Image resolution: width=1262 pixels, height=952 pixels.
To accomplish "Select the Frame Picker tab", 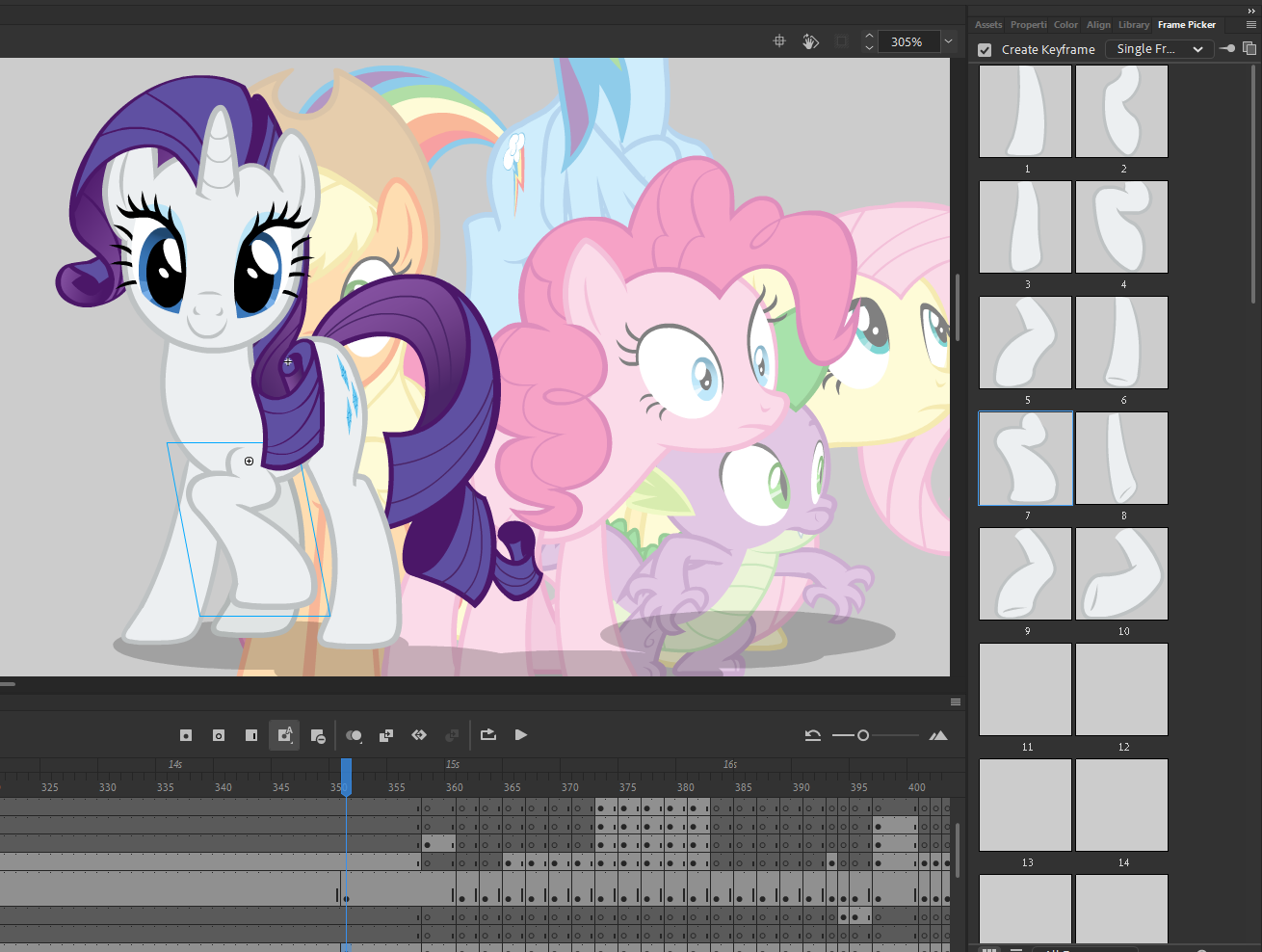I will pyautogui.click(x=1187, y=24).
